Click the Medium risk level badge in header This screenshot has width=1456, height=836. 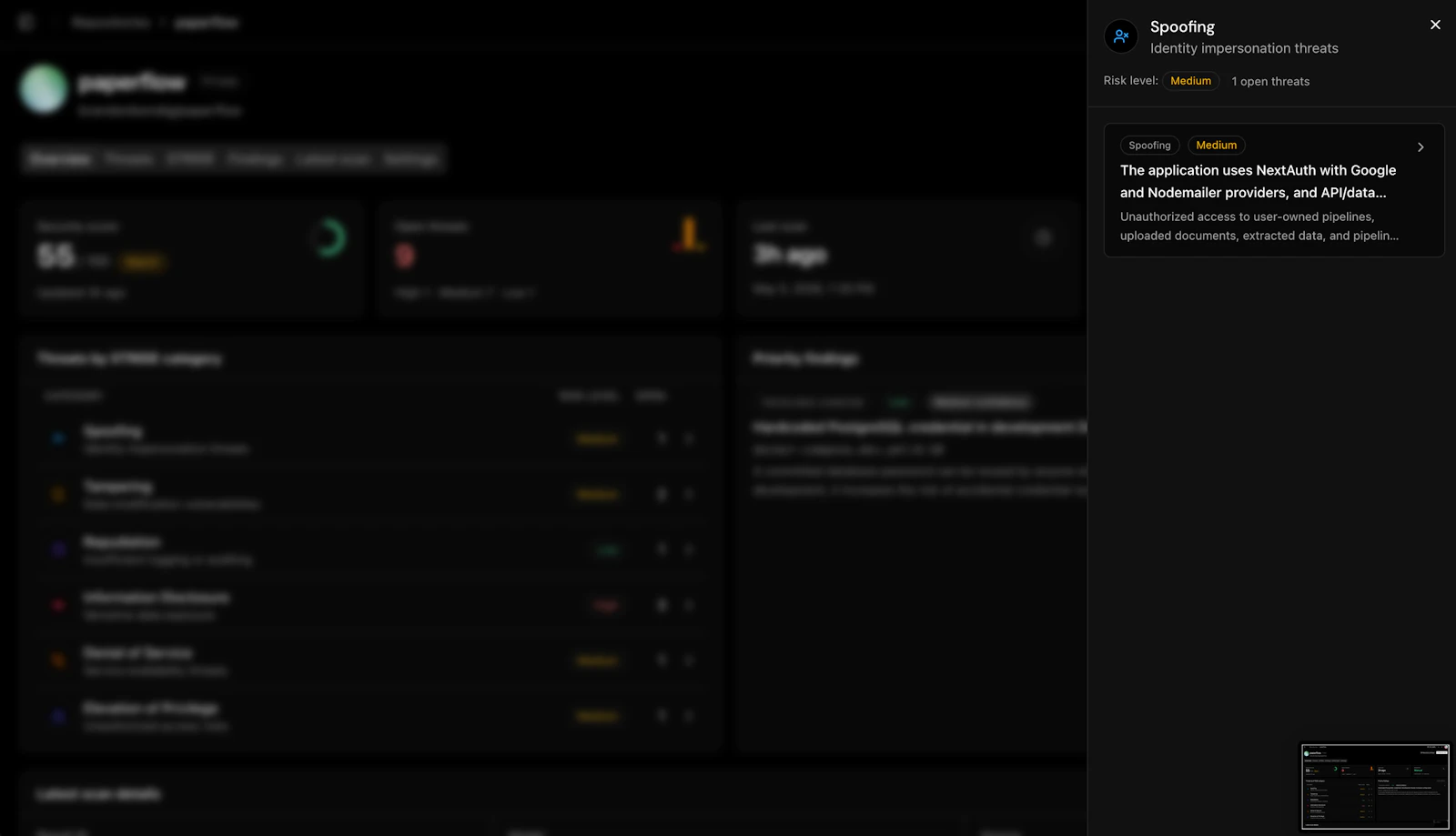click(1190, 81)
